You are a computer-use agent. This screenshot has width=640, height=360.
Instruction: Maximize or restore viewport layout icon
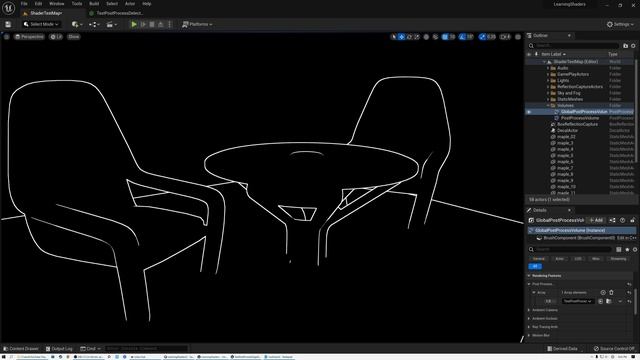pos(518,37)
